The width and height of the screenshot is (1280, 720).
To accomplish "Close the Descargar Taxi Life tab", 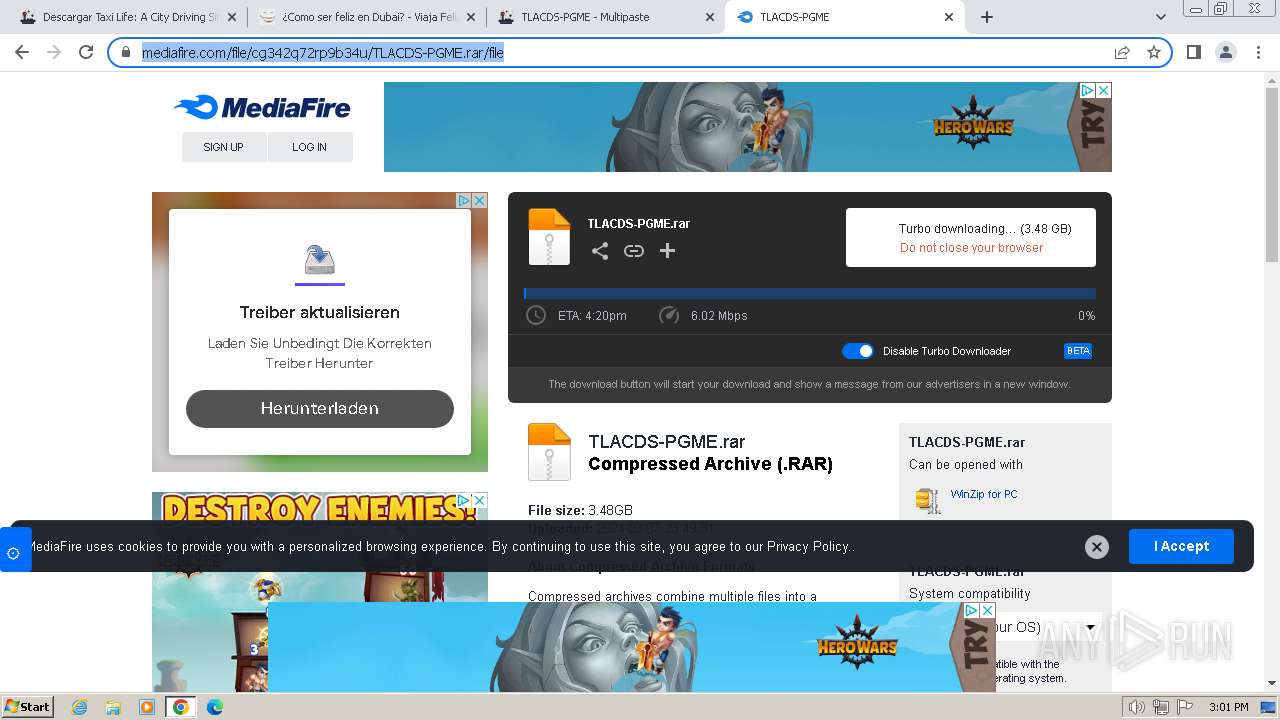I will [232, 17].
